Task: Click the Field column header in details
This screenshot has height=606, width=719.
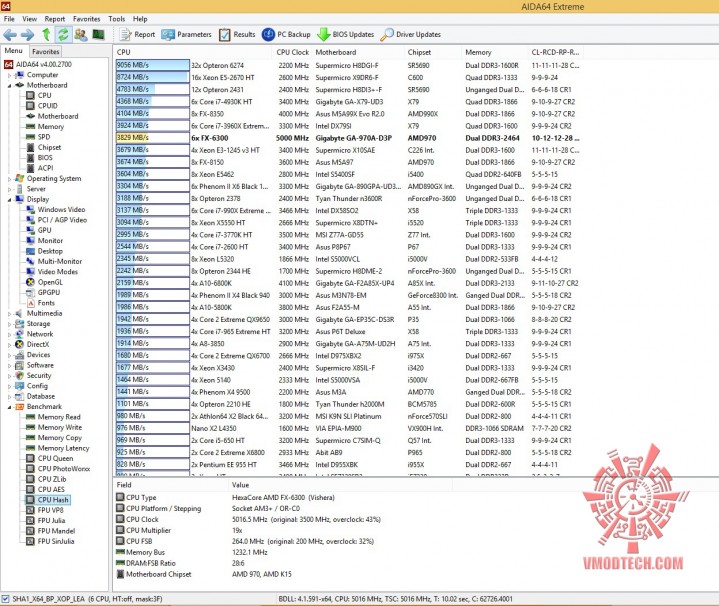Action: (170, 485)
